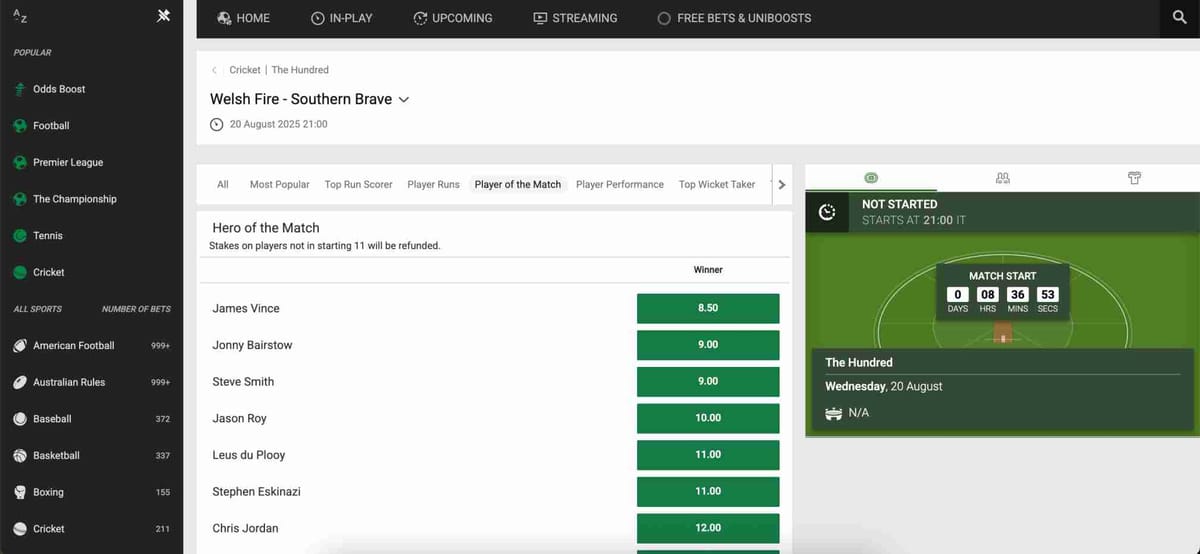1200x554 pixels.
Task: Click the Number of Bets column label
Action: (136, 309)
